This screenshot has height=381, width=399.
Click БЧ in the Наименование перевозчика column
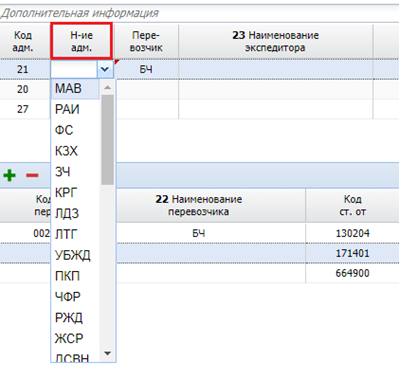tap(198, 233)
